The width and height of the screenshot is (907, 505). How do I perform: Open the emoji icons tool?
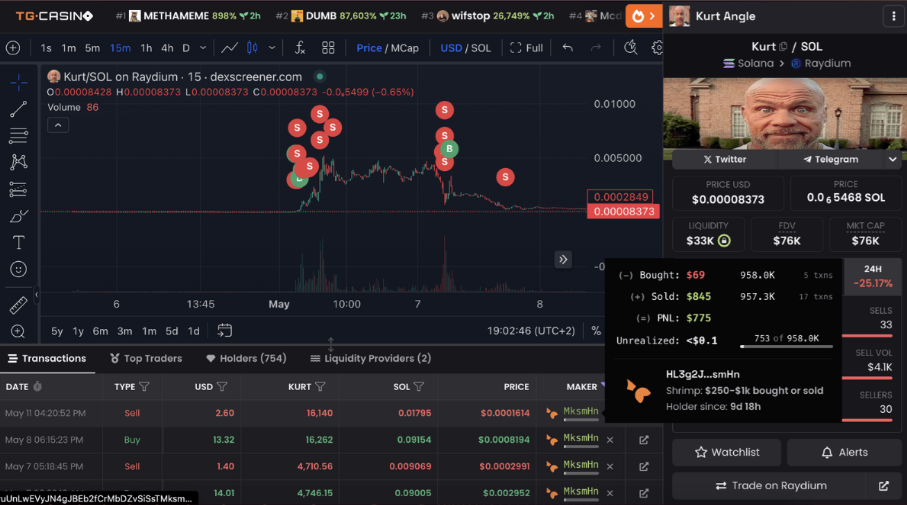point(19,269)
